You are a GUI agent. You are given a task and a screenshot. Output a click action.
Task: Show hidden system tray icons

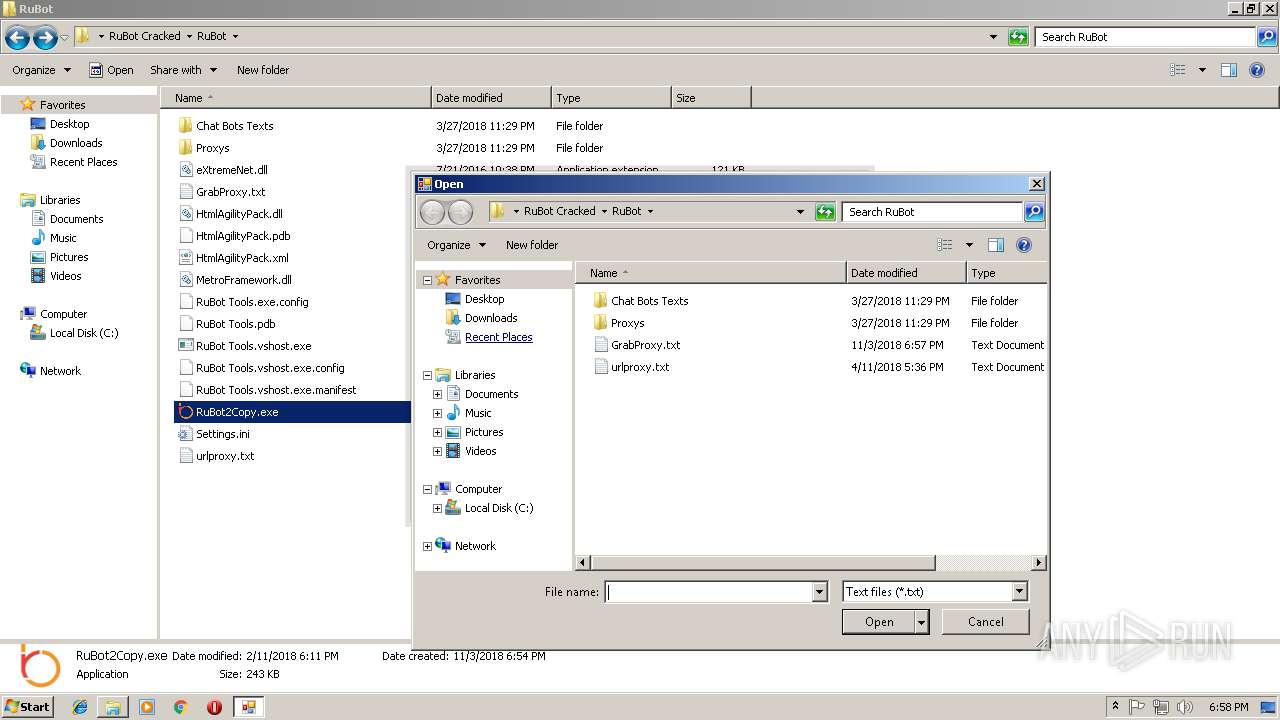coord(1115,707)
